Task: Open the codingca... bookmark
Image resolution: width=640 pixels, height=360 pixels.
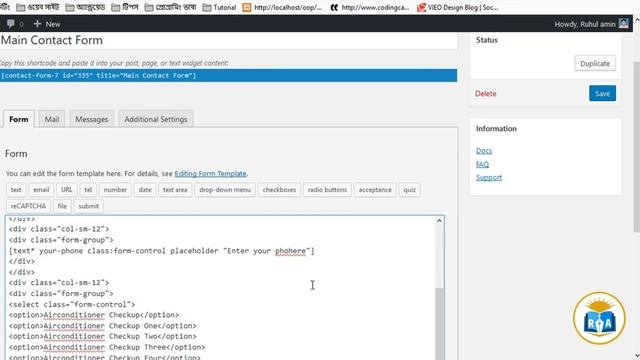Action: 370,7
